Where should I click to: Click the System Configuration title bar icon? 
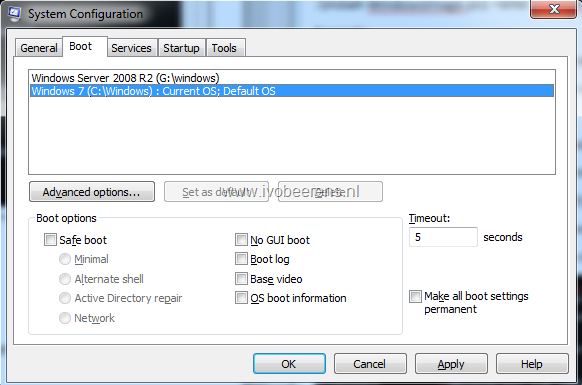pyautogui.click(x=14, y=13)
